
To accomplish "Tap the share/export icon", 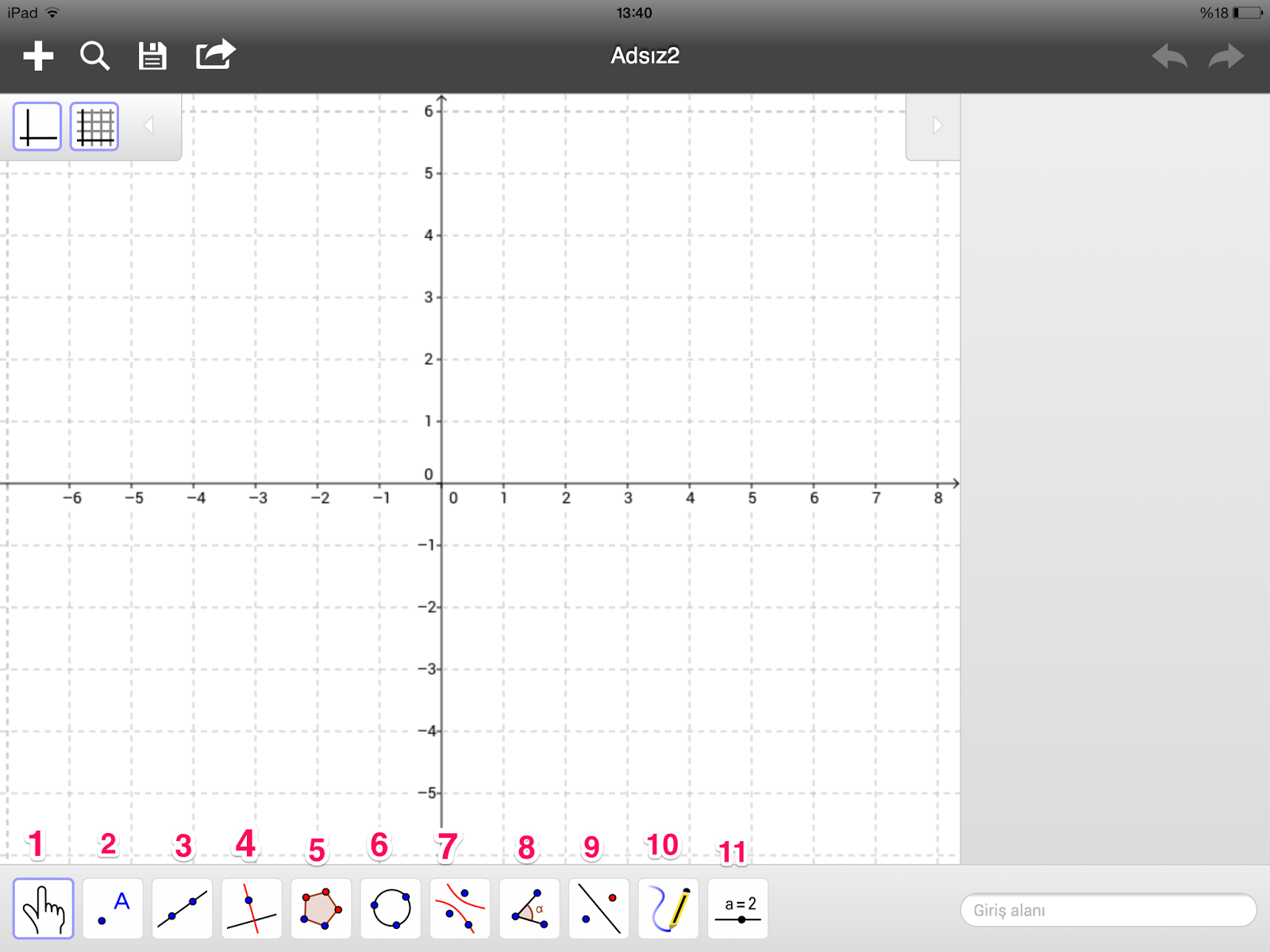I will pos(216,55).
